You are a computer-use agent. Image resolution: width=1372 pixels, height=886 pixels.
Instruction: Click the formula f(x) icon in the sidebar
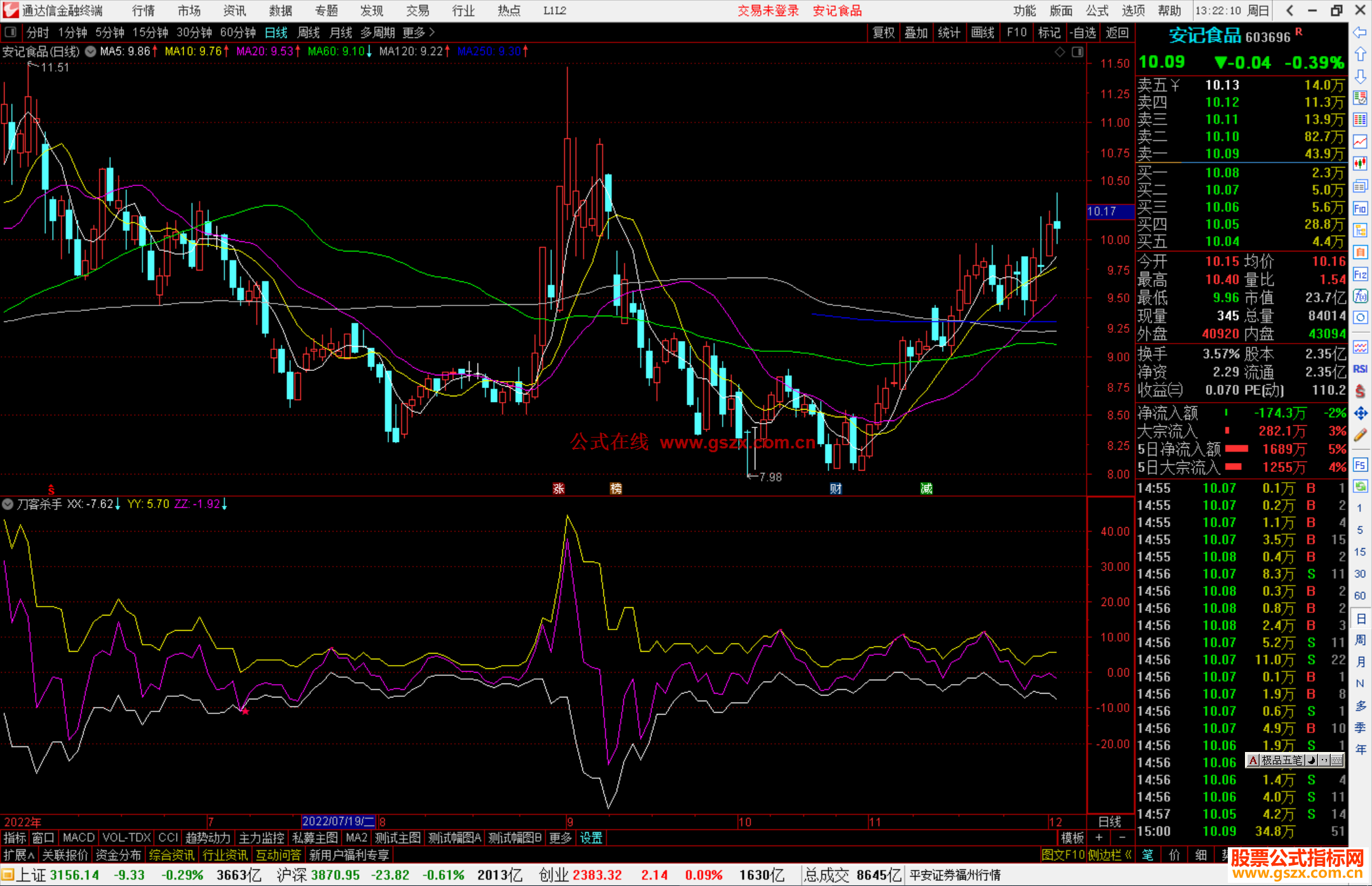(x=1360, y=296)
